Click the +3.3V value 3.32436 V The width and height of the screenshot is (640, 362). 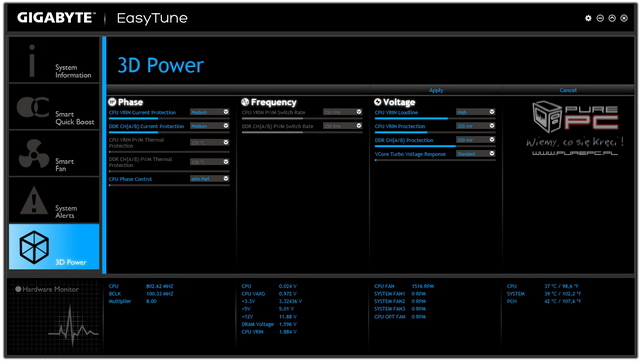pyautogui.click(x=290, y=302)
